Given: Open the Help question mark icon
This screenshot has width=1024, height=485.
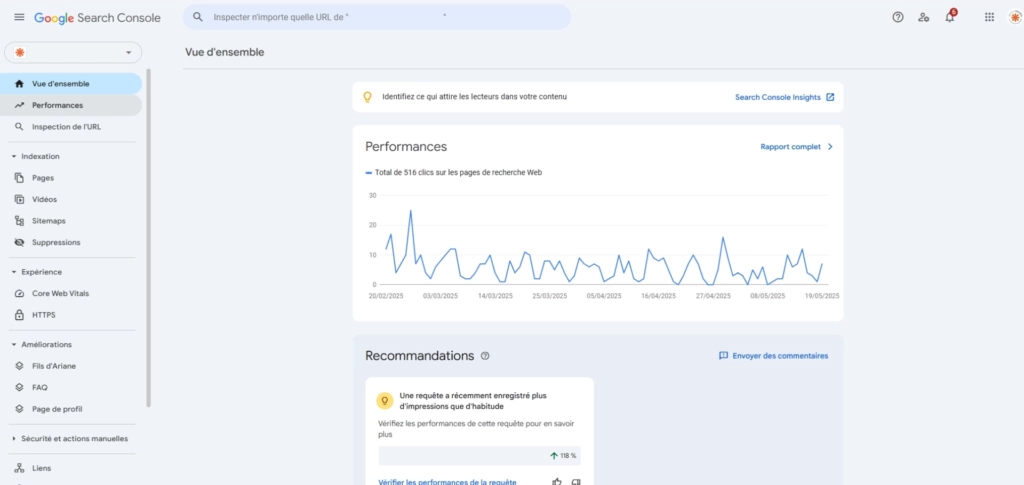Looking at the screenshot, I should 897,18.
